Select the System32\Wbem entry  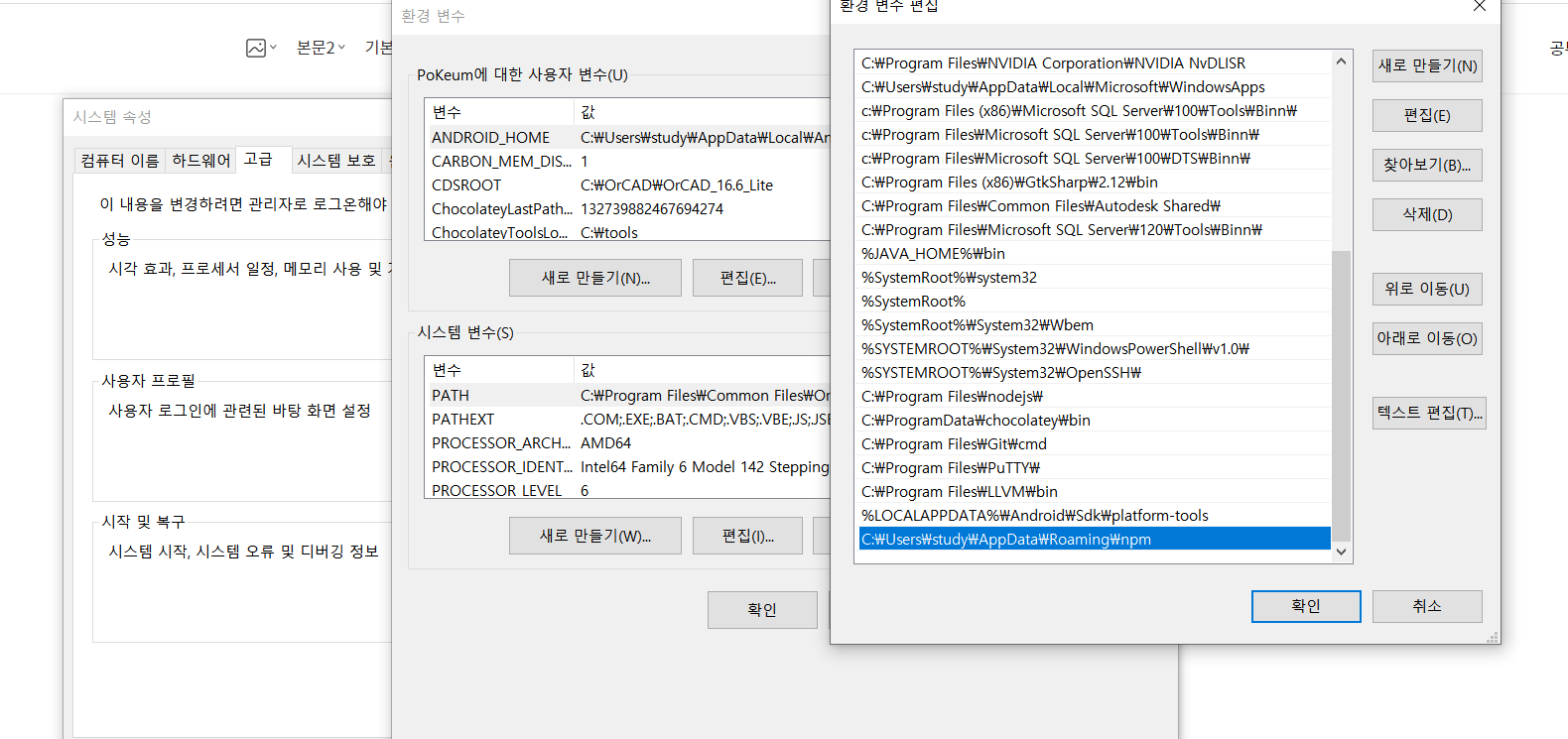point(1094,324)
